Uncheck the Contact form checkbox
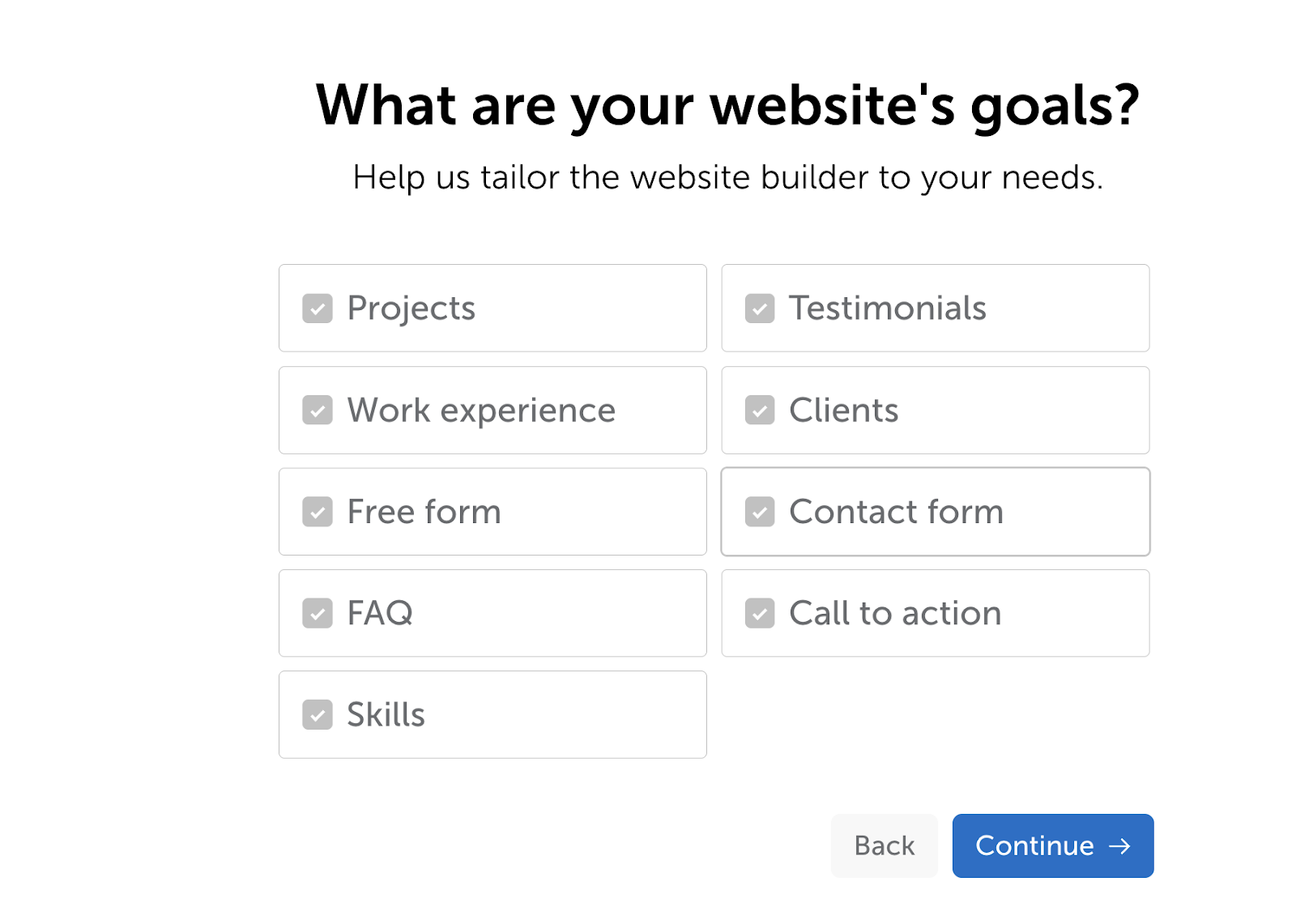Screen dimensions: 1296x924 (760, 512)
